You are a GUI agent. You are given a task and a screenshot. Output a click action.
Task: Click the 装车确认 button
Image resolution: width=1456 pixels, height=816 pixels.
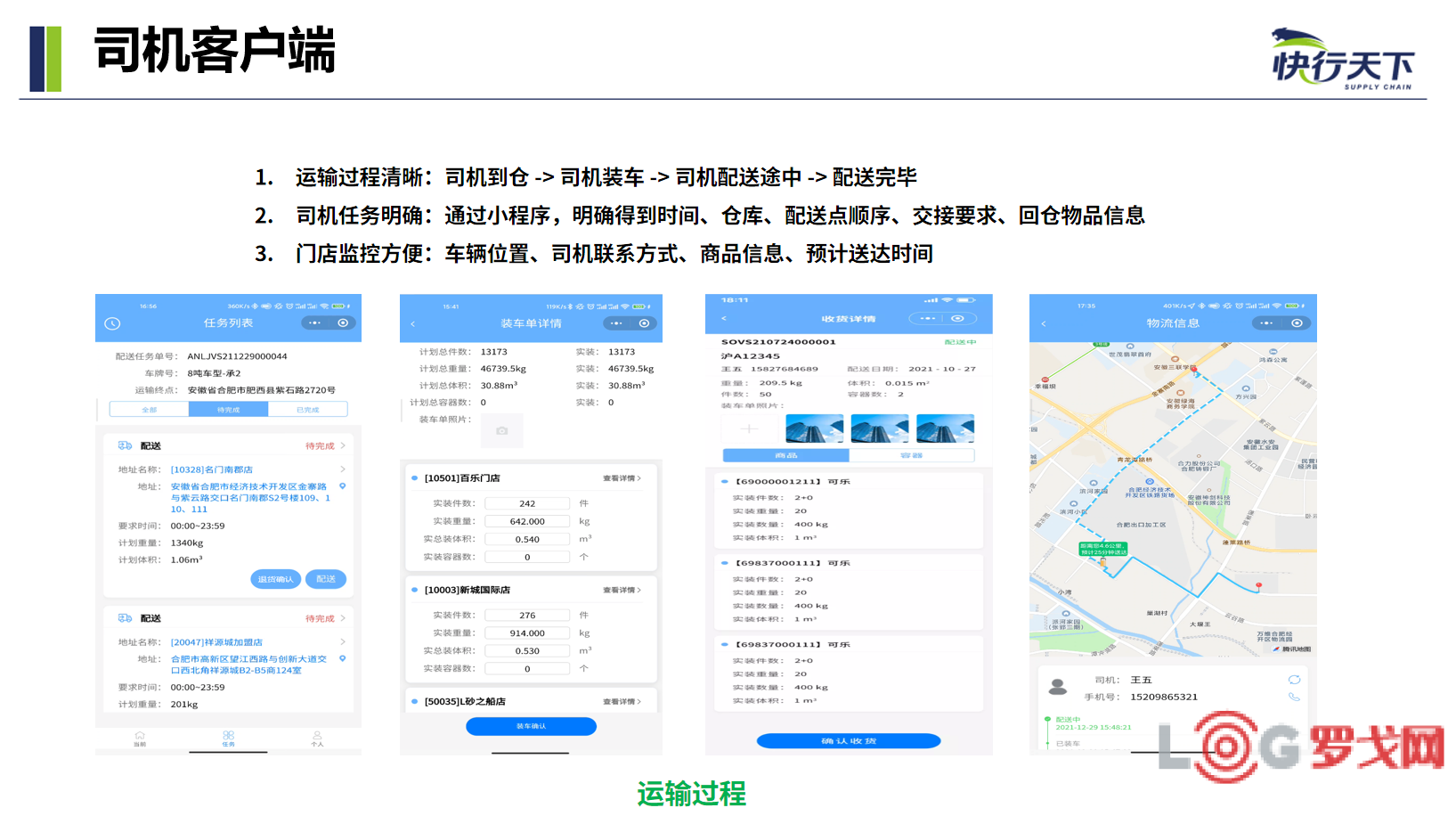pyautogui.click(x=531, y=726)
